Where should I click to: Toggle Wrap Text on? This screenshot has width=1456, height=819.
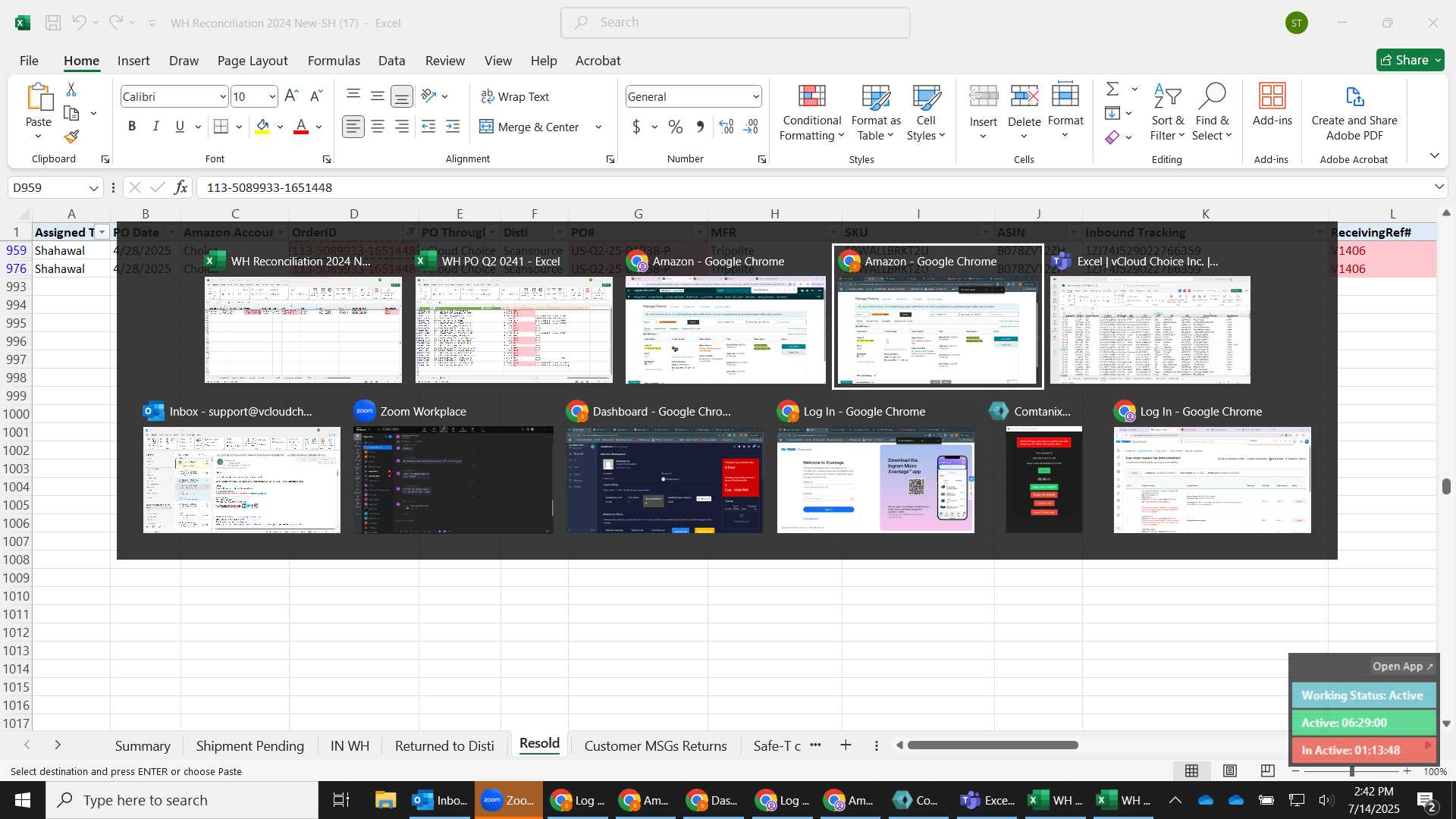coord(515,96)
